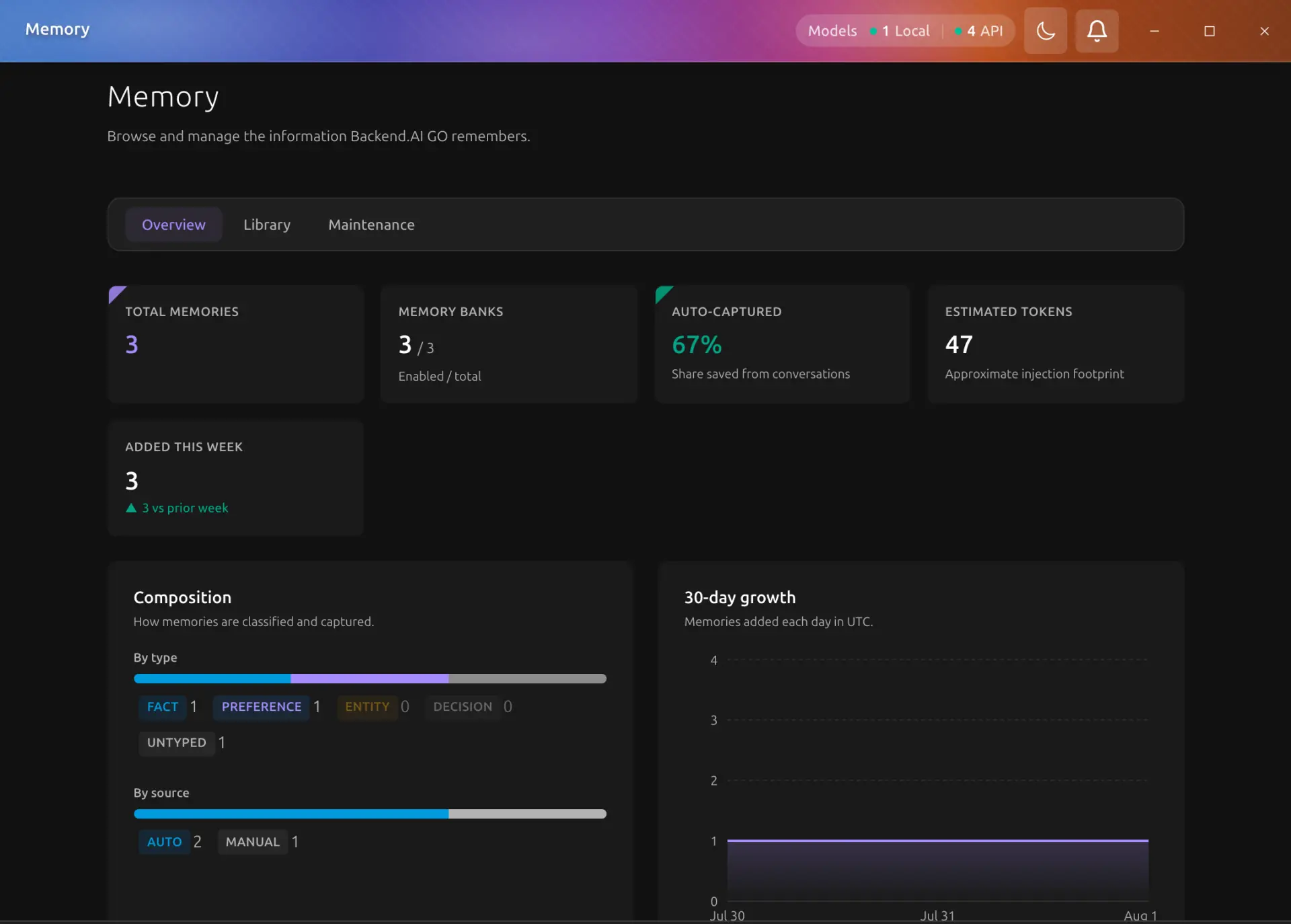Switch to the Maintenance tab

coord(371,225)
